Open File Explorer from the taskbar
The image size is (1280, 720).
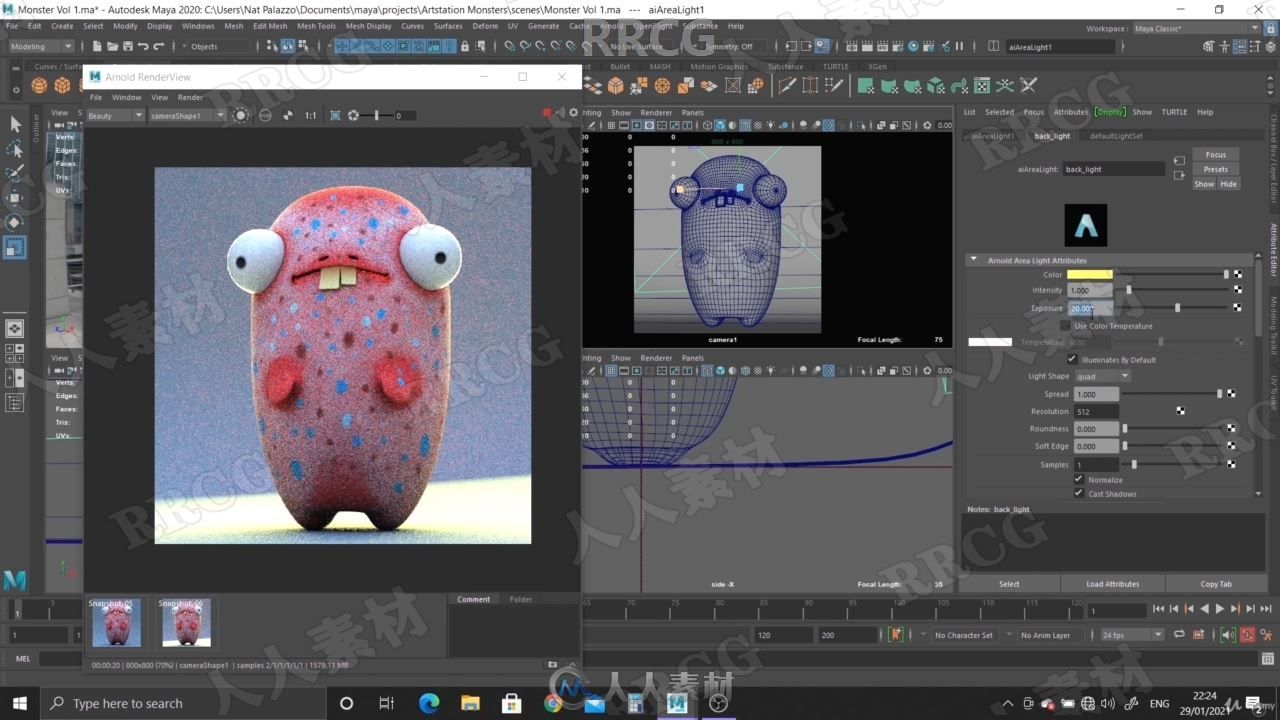pyautogui.click(x=470, y=703)
